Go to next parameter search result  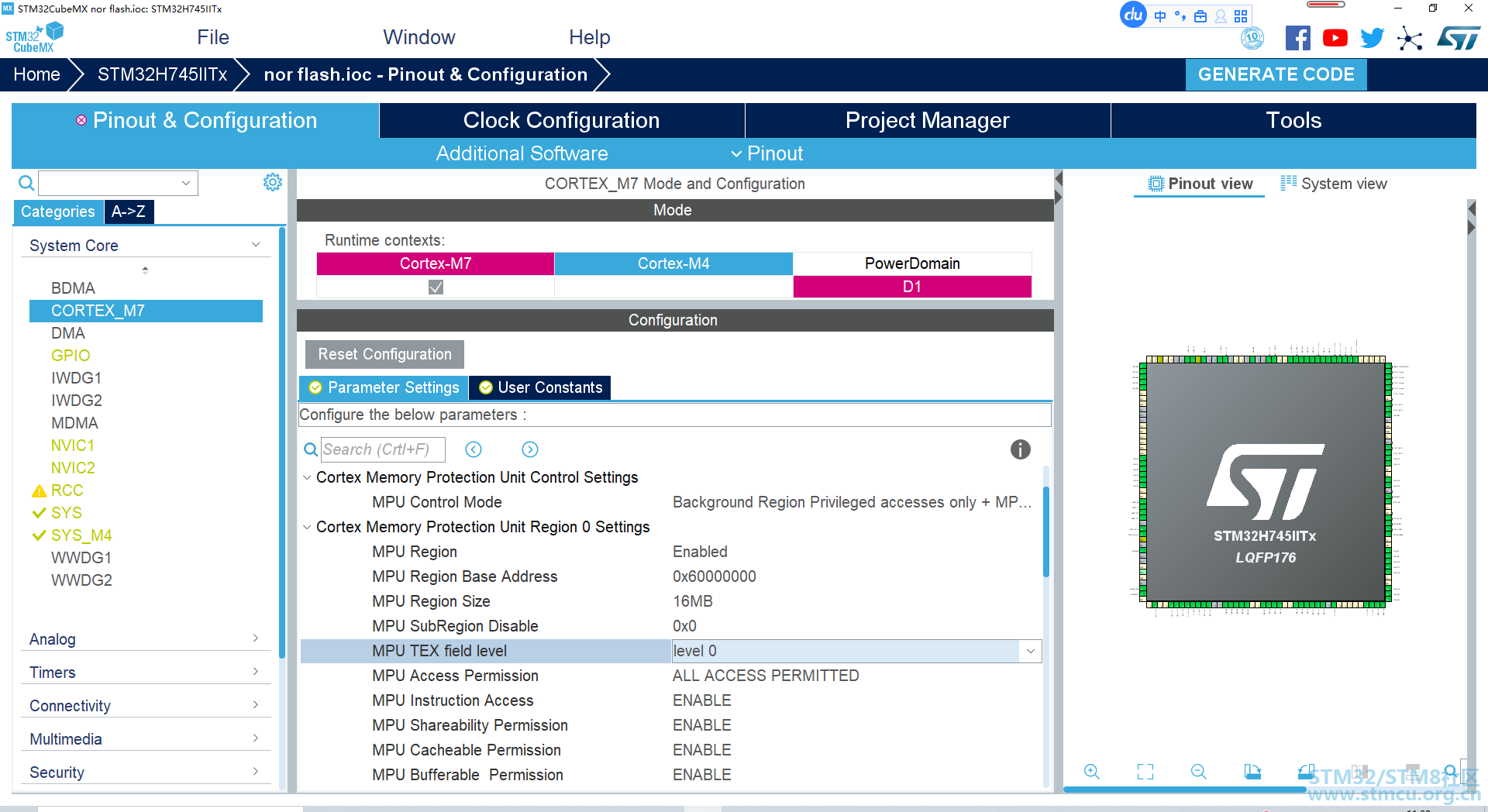click(x=530, y=449)
